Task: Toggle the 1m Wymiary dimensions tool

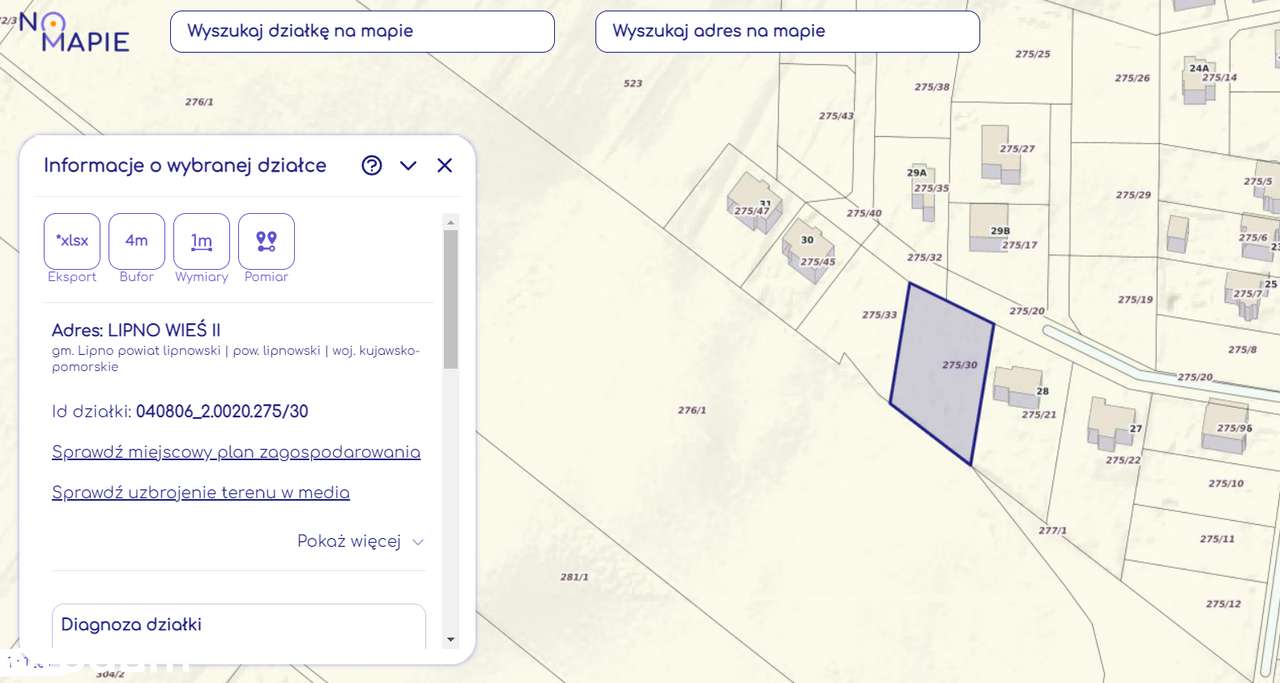Action: (x=201, y=241)
